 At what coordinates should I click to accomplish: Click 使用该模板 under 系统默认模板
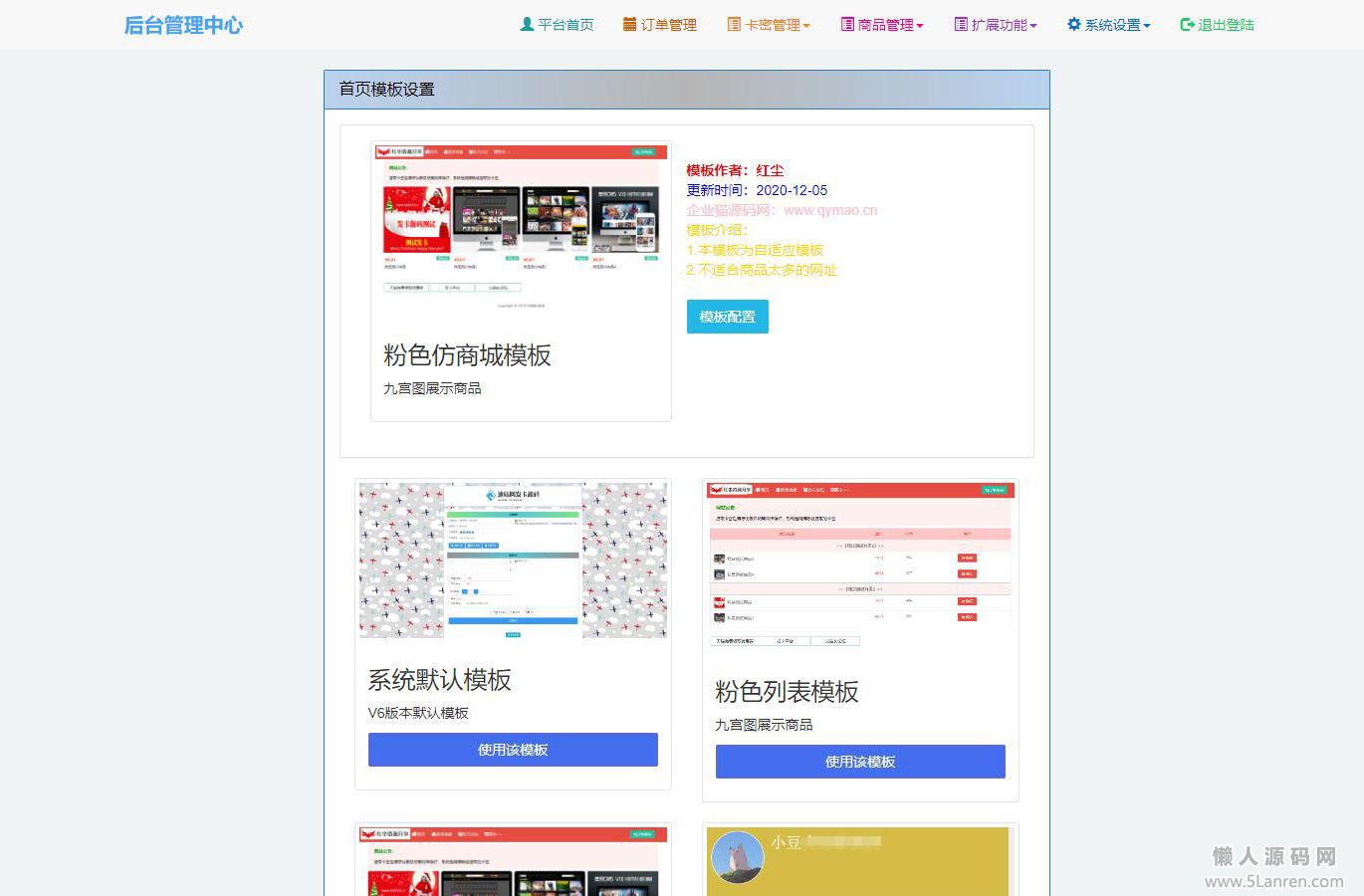click(x=513, y=750)
